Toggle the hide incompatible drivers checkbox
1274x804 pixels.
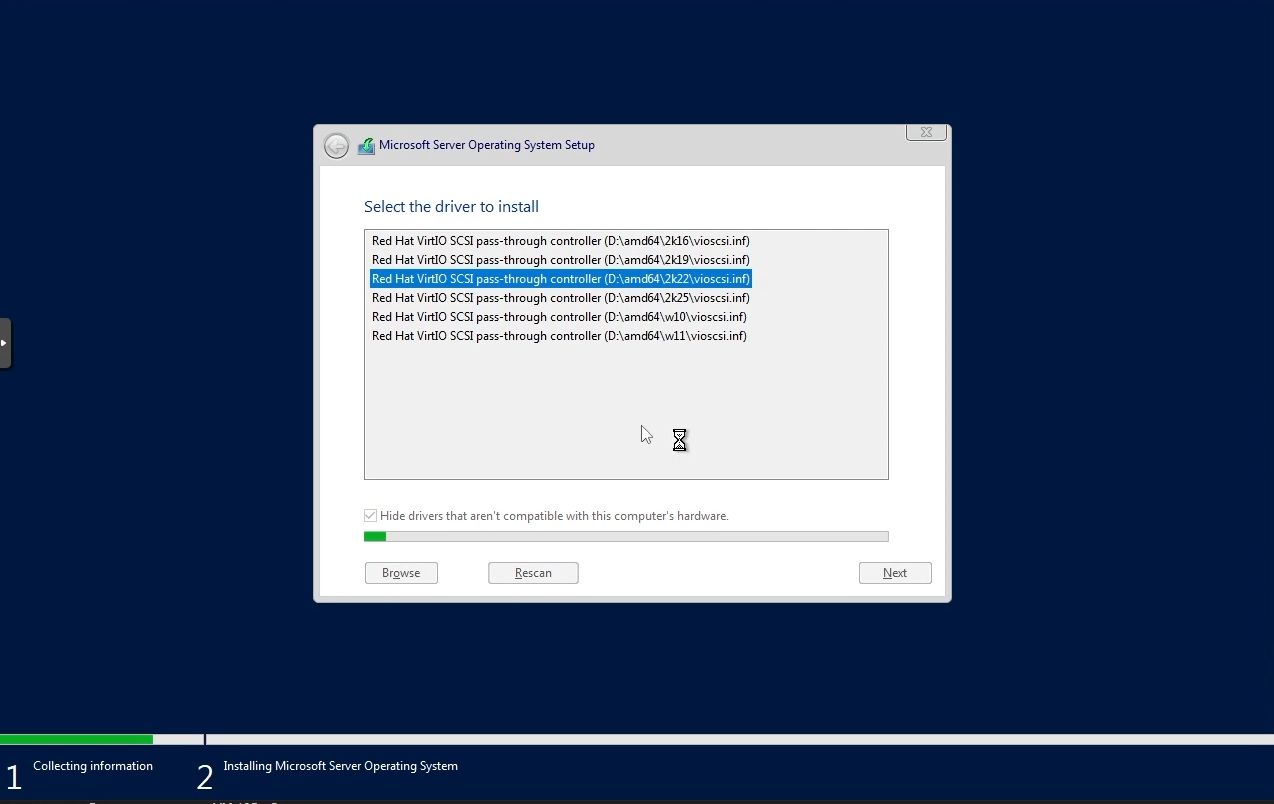click(x=370, y=515)
